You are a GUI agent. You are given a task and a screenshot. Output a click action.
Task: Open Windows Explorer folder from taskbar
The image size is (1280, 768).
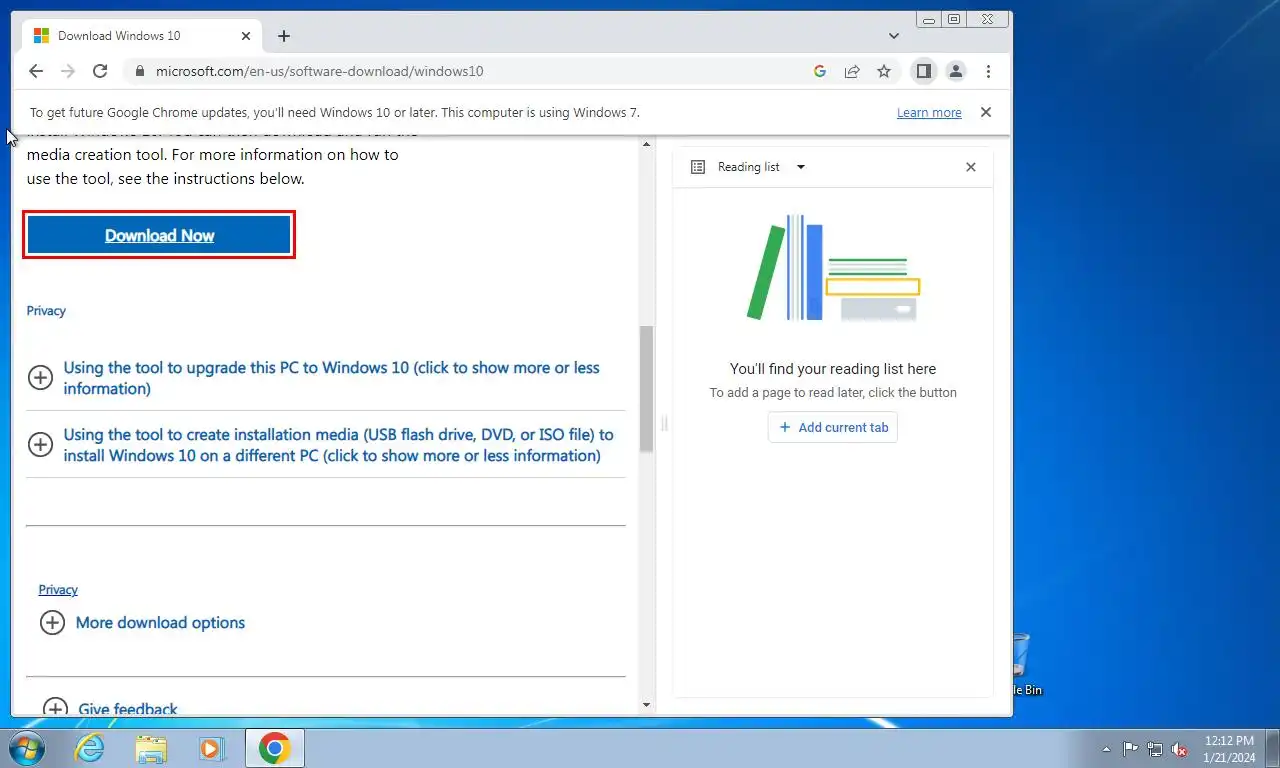pos(151,748)
